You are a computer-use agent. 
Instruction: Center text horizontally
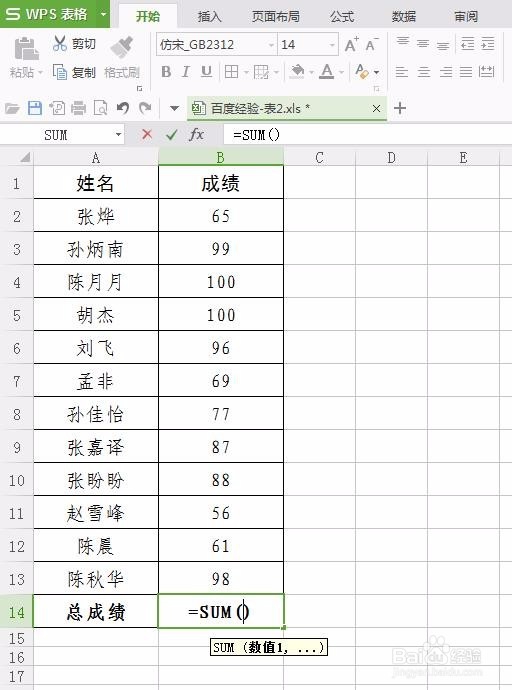pyautogui.click(x=424, y=71)
